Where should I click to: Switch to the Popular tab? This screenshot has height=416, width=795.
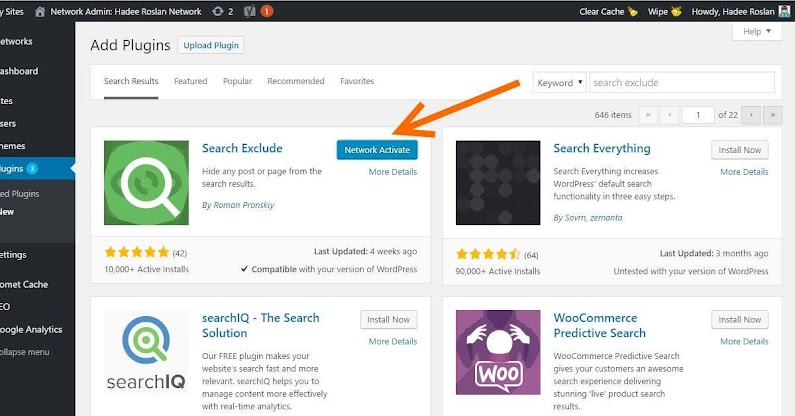(237, 81)
